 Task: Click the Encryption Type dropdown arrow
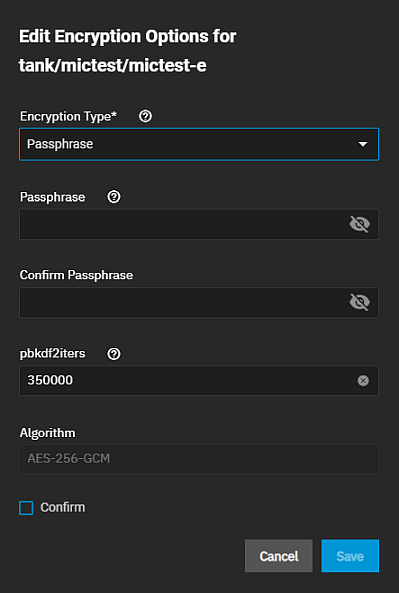[x=363, y=144]
